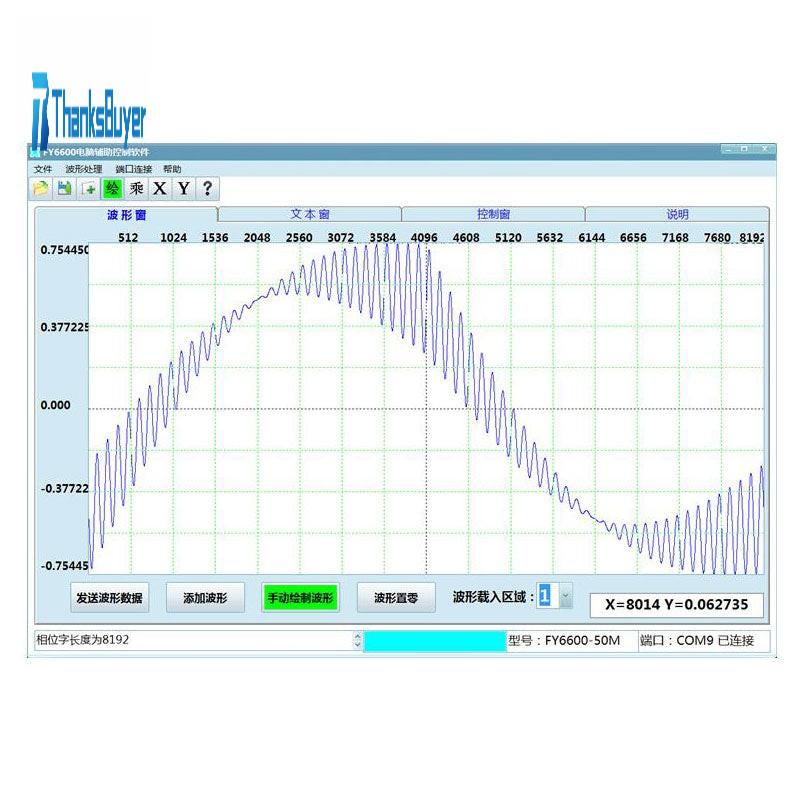The width and height of the screenshot is (800, 800).
Task: Click the cyan progress bar
Action: 435,641
